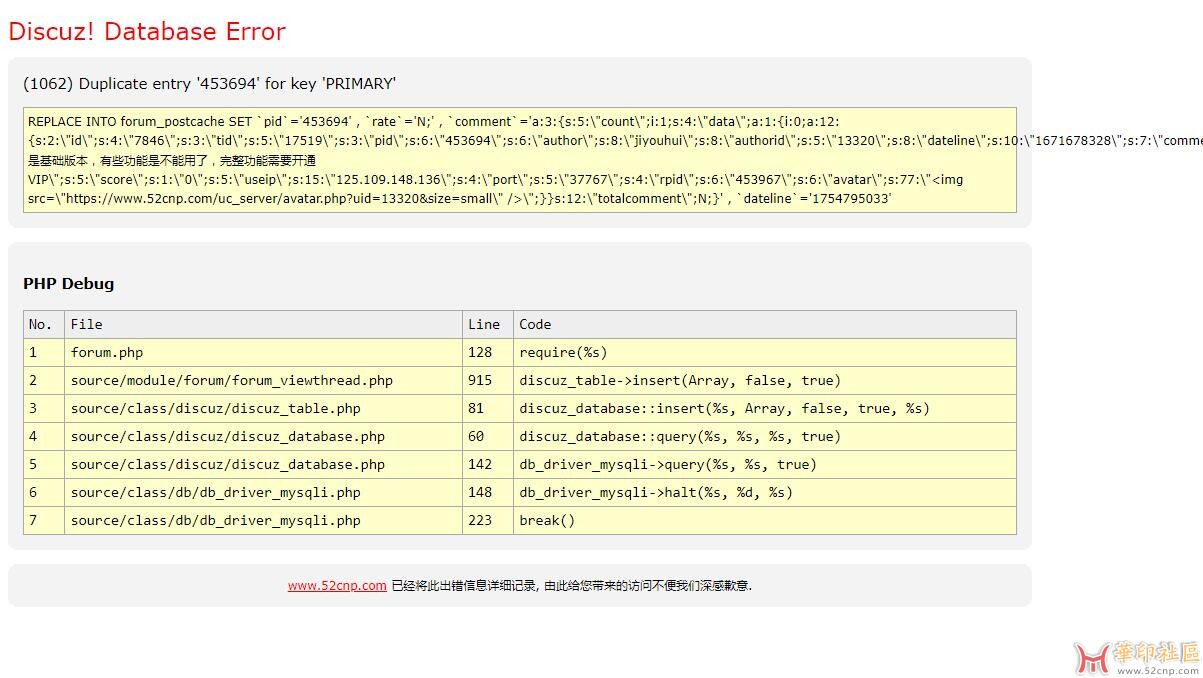
Task: Click inside the REPLACE INTO SQL query box
Action: tap(520, 160)
